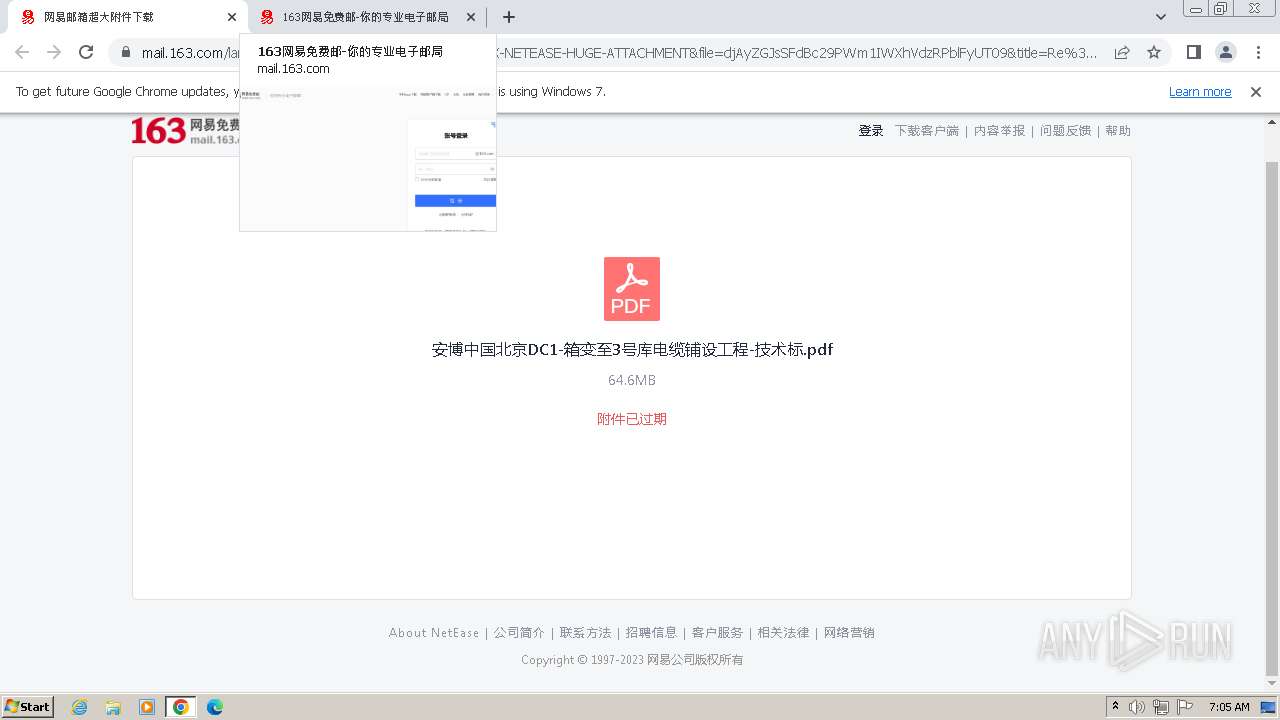Close the 163网易免费邮 tab
This screenshot has height=720, width=1280.
coord(471,17)
